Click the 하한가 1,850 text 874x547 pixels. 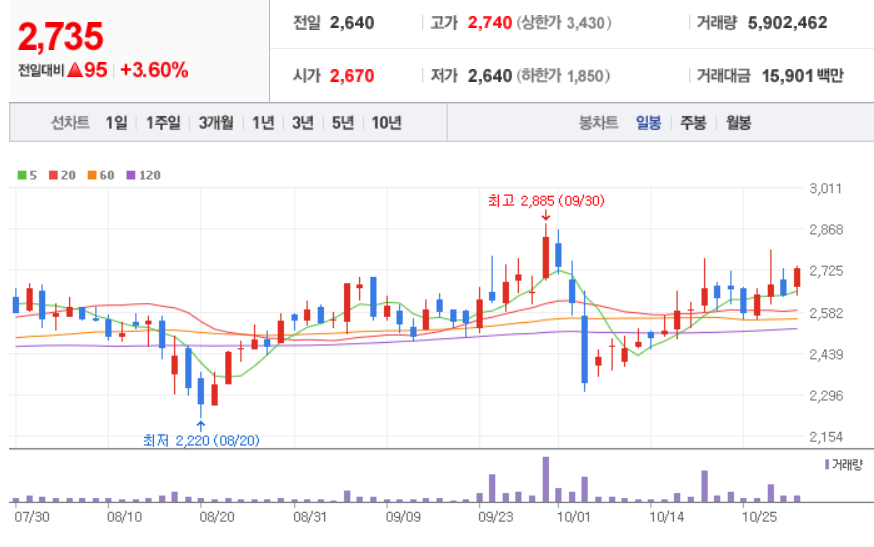point(563,75)
